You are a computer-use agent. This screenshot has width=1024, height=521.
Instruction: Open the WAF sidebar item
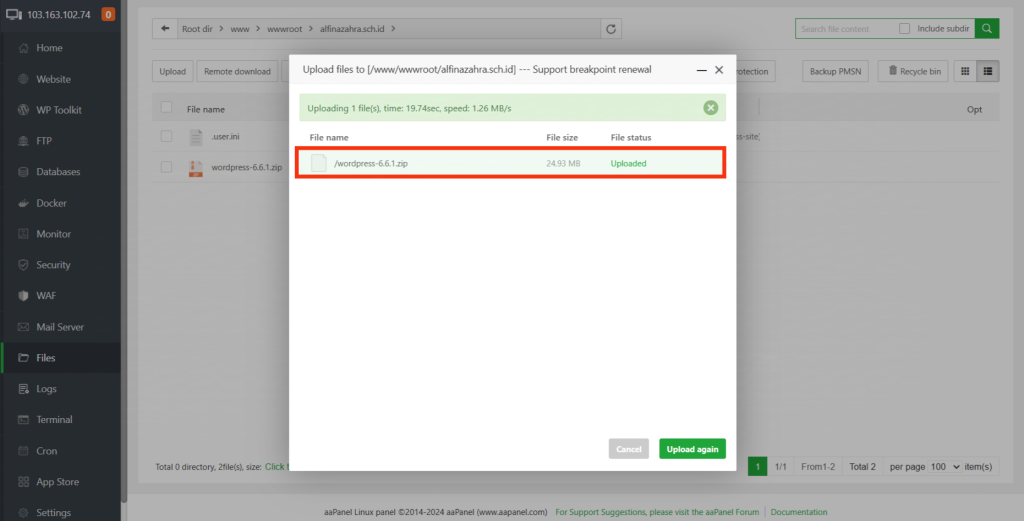click(x=47, y=296)
